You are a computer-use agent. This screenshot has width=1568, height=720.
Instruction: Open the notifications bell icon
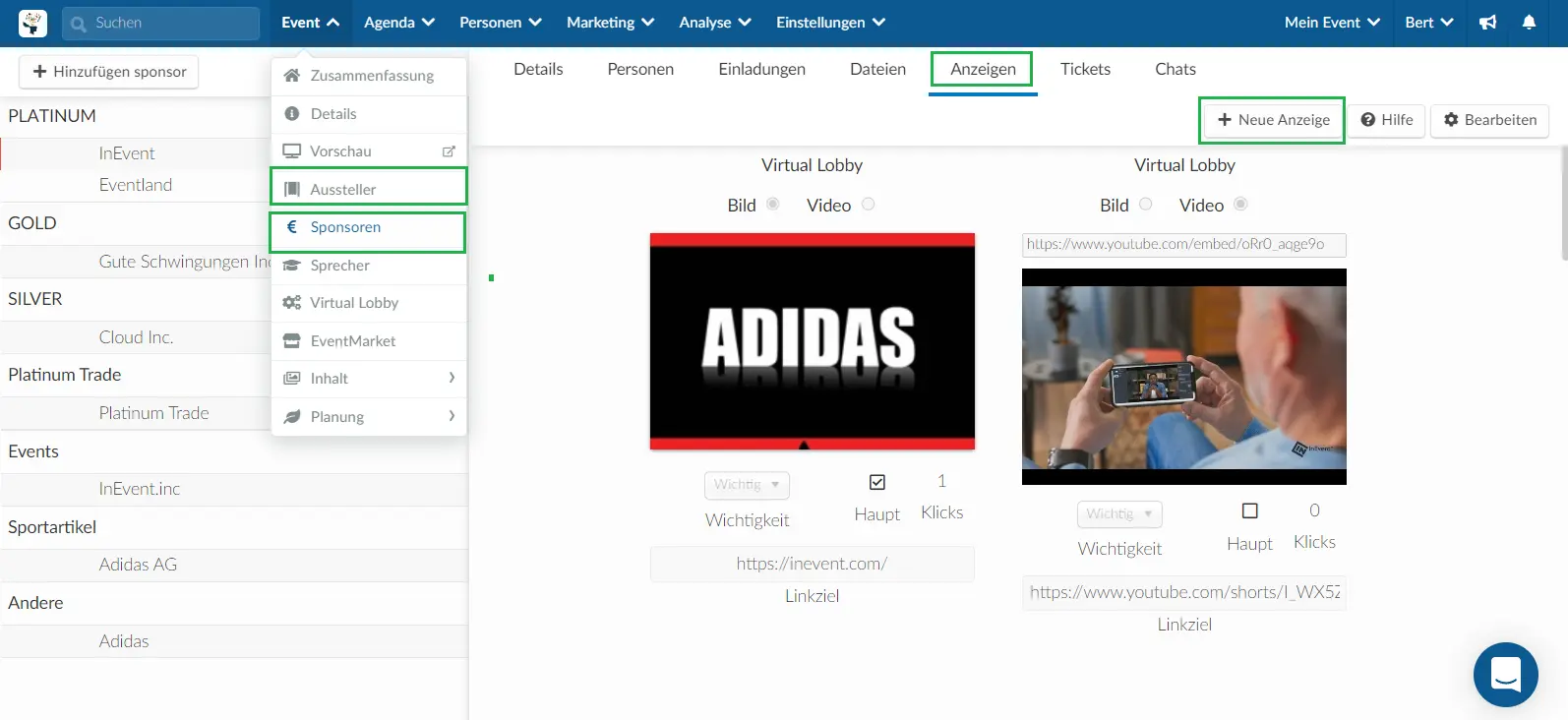(1529, 23)
